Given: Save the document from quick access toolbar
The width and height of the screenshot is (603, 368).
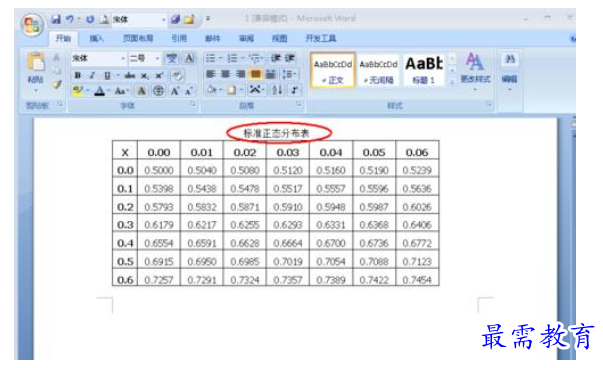Looking at the screenshot, I should click(x=56, y=19).
